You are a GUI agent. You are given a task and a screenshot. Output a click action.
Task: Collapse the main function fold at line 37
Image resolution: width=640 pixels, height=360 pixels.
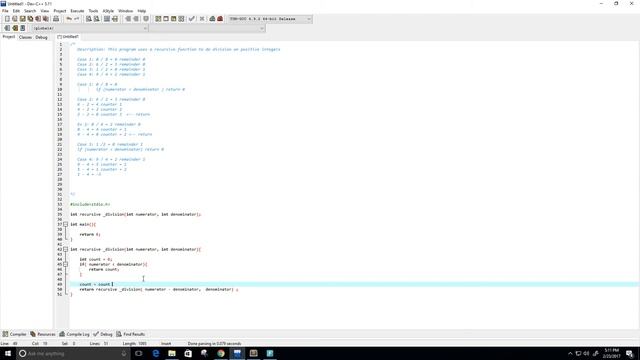65,224
